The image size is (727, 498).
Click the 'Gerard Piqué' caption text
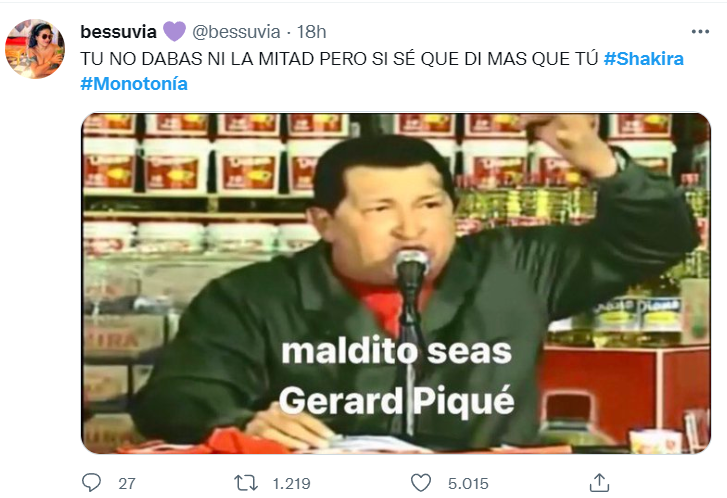(396, 401)
